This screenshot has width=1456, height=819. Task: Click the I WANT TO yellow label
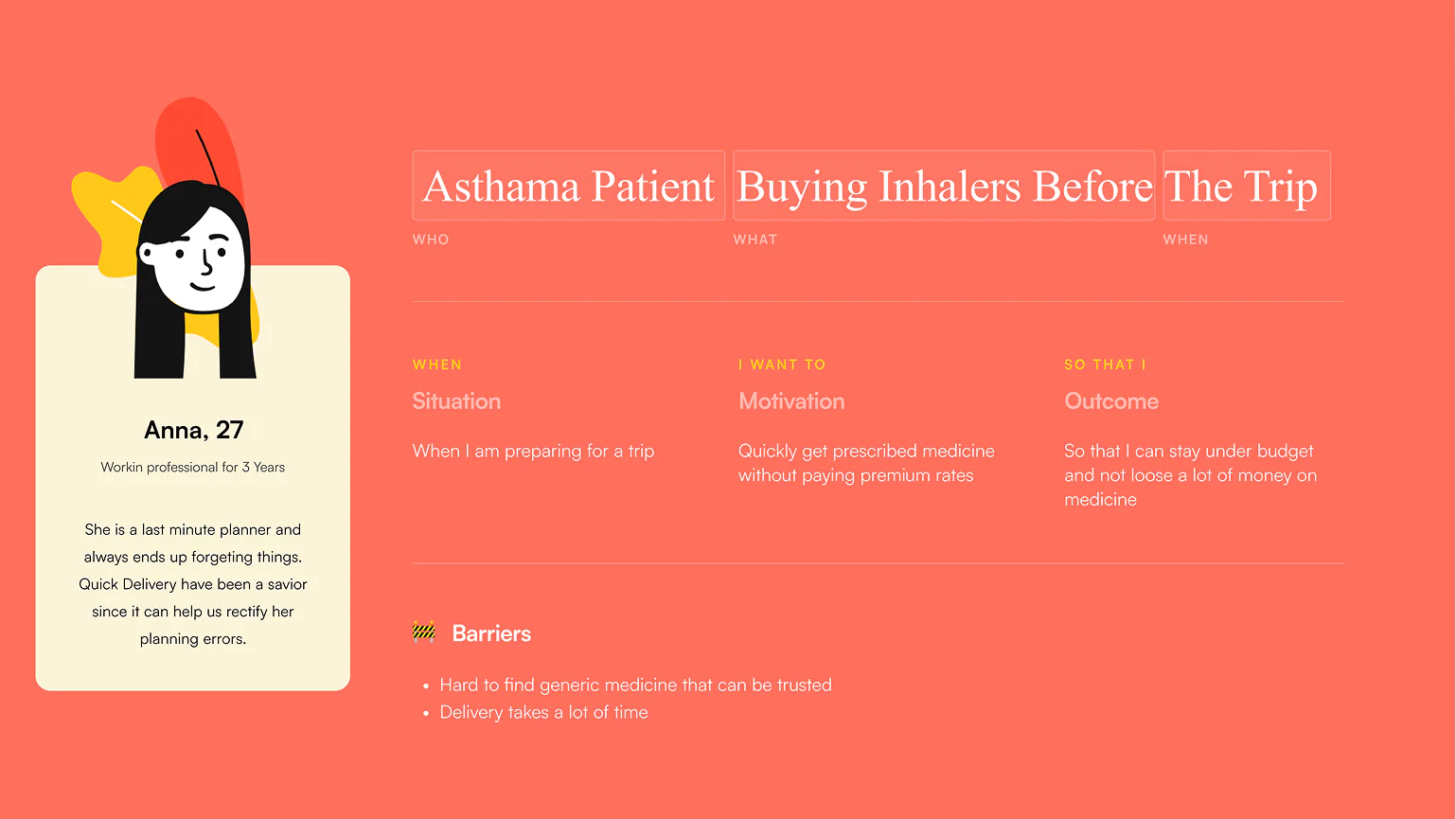tap(782, 365)
